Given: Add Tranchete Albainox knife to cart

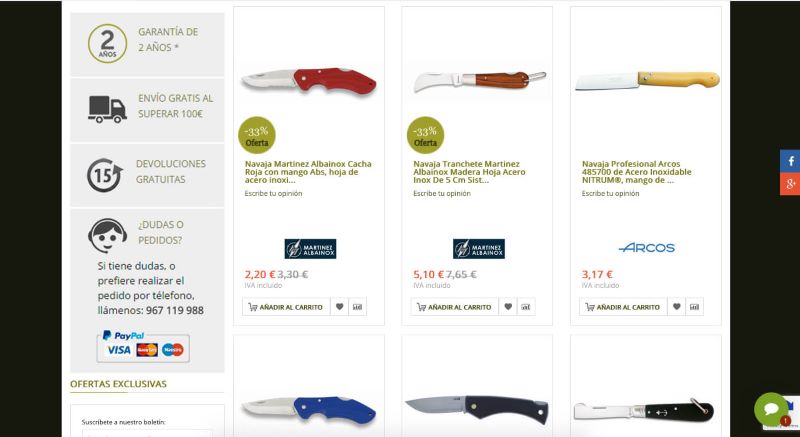Looking at the screenshot, I should point(455,307).
